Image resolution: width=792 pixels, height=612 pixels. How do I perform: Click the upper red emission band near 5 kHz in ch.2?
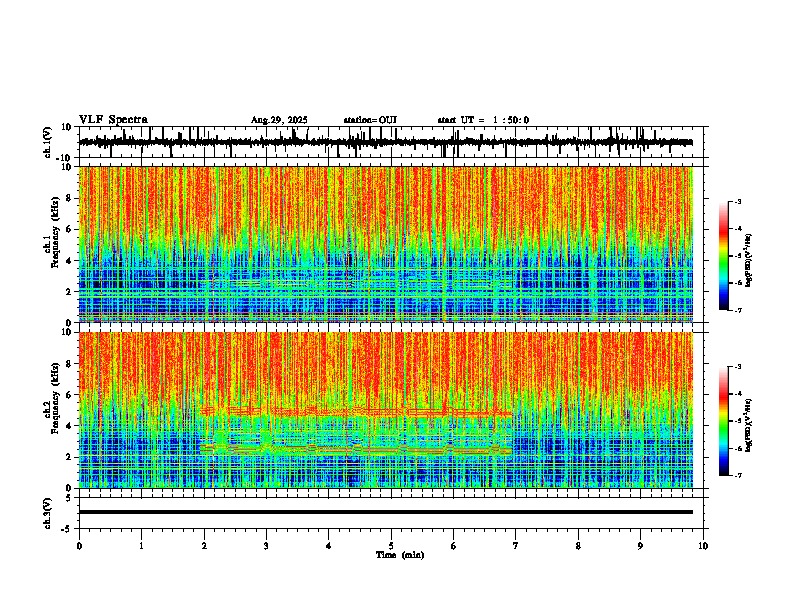pyautogui.click(x=356, y=412)
